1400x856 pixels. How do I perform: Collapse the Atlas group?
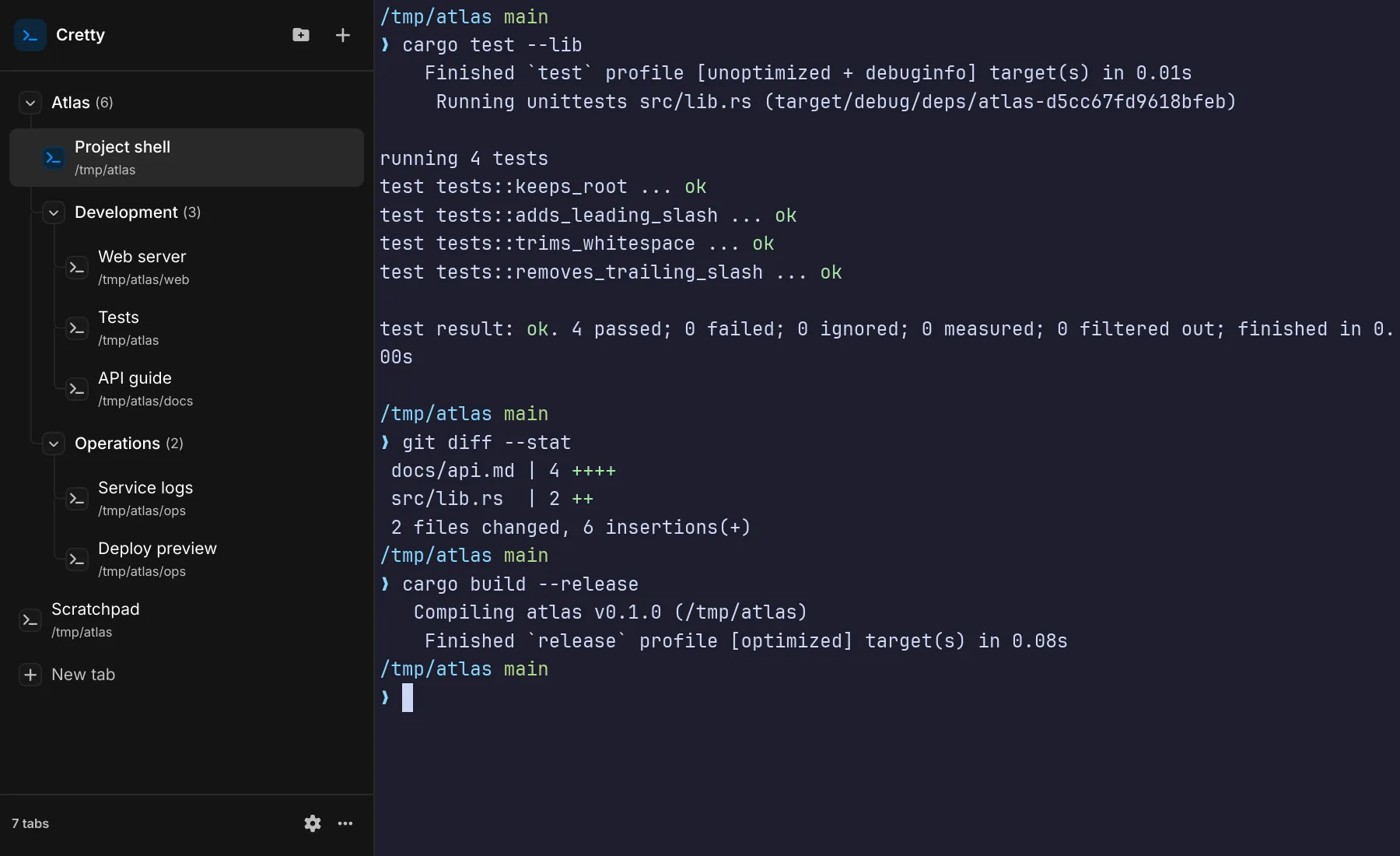click(30, 103)
